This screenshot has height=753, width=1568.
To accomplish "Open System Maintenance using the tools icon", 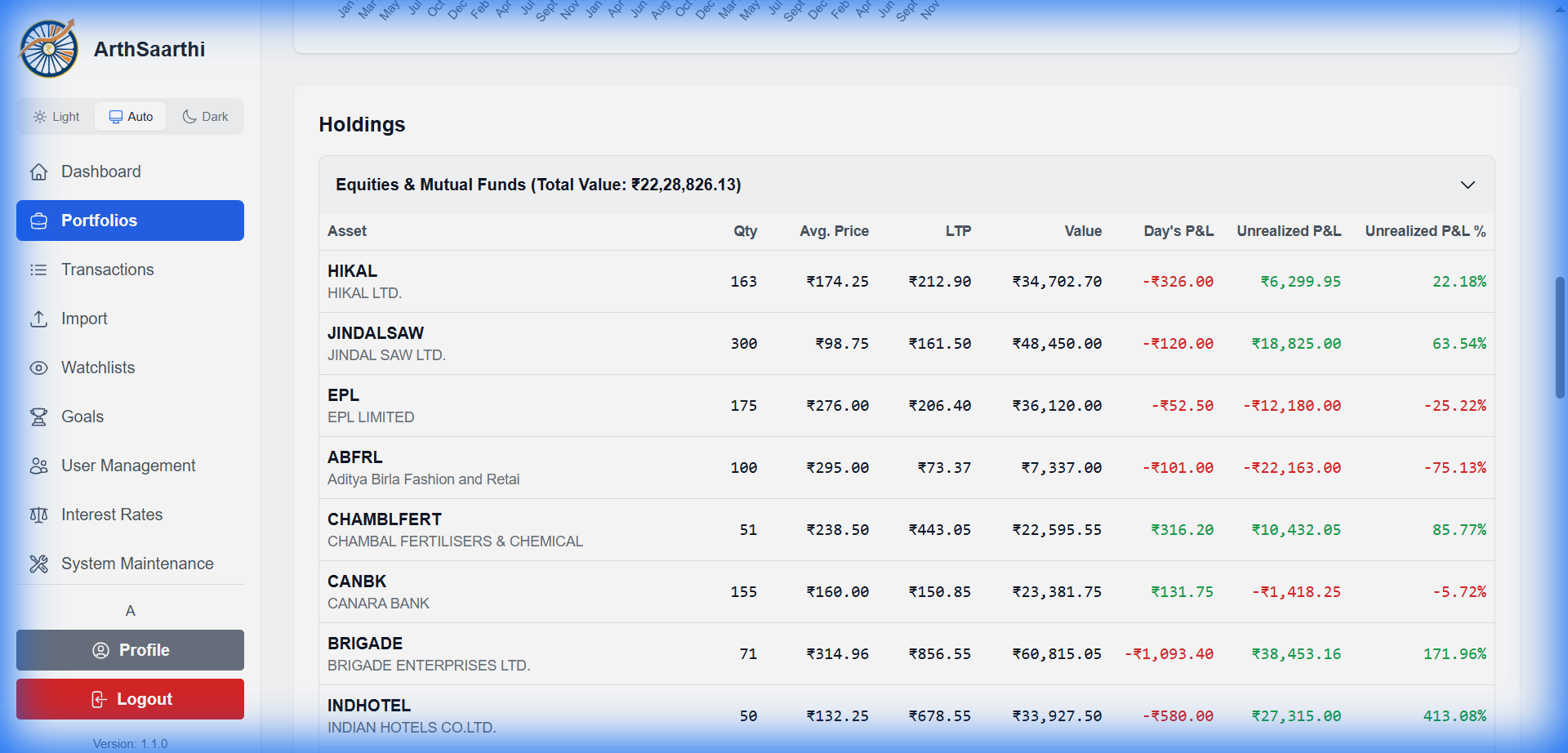I will pos(38,564).
